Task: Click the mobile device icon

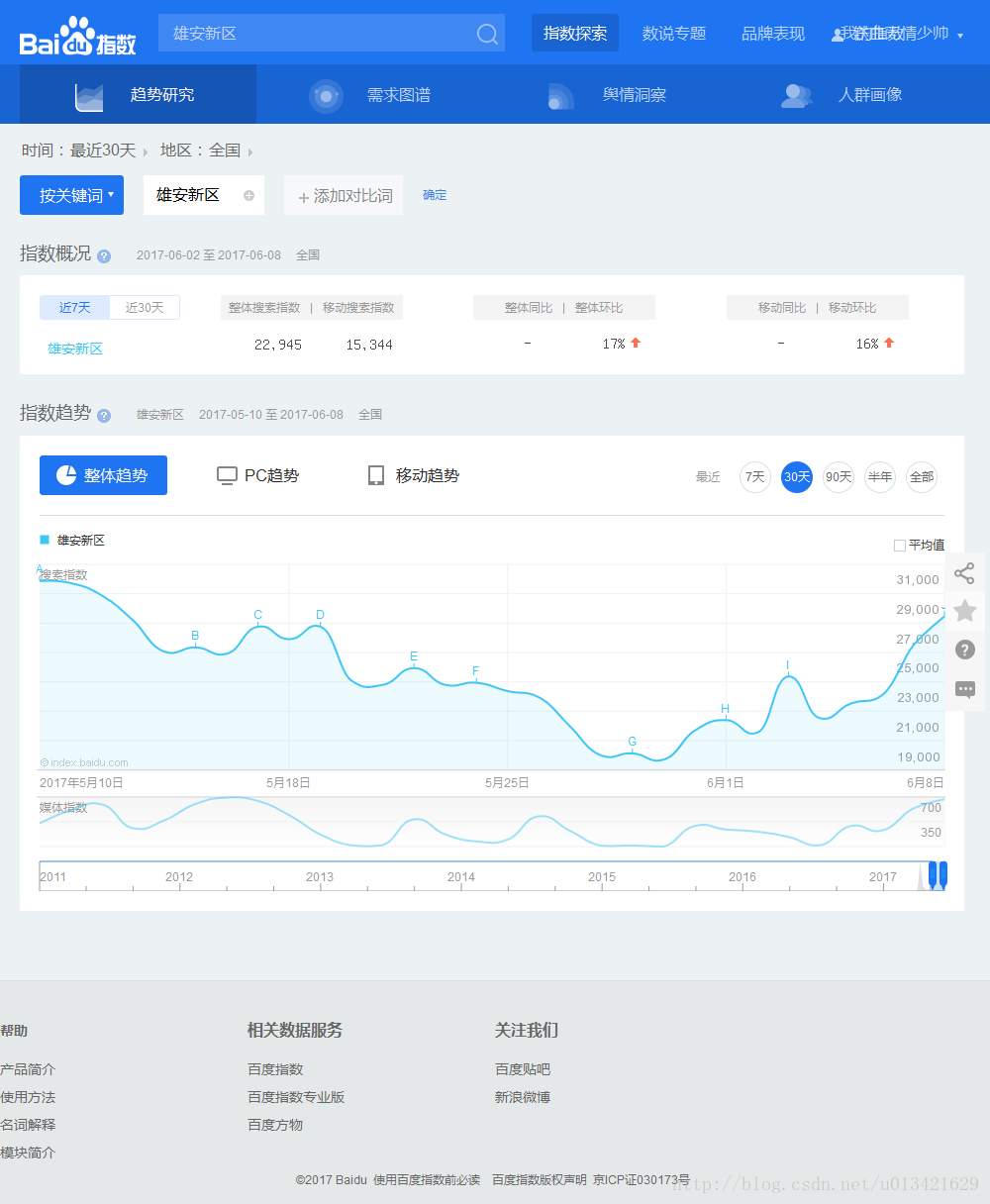Action: [376, 475]
